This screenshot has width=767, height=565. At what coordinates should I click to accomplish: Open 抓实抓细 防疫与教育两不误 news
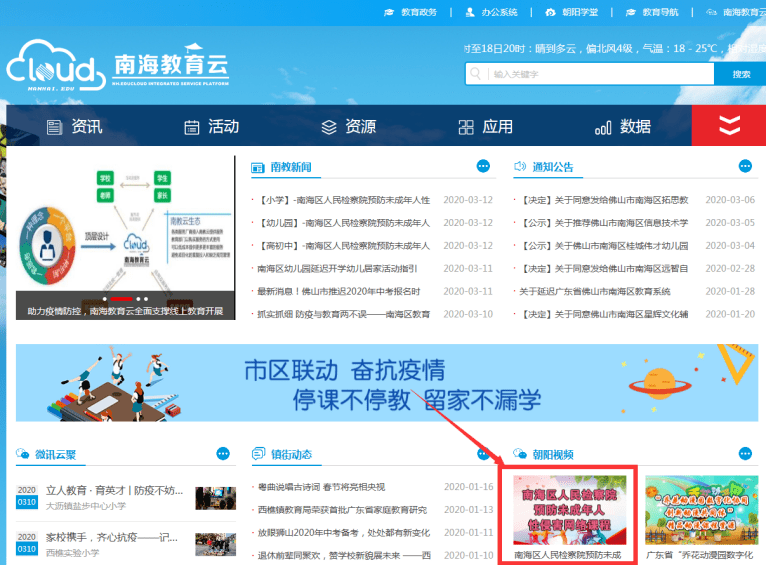coord(344,314)
